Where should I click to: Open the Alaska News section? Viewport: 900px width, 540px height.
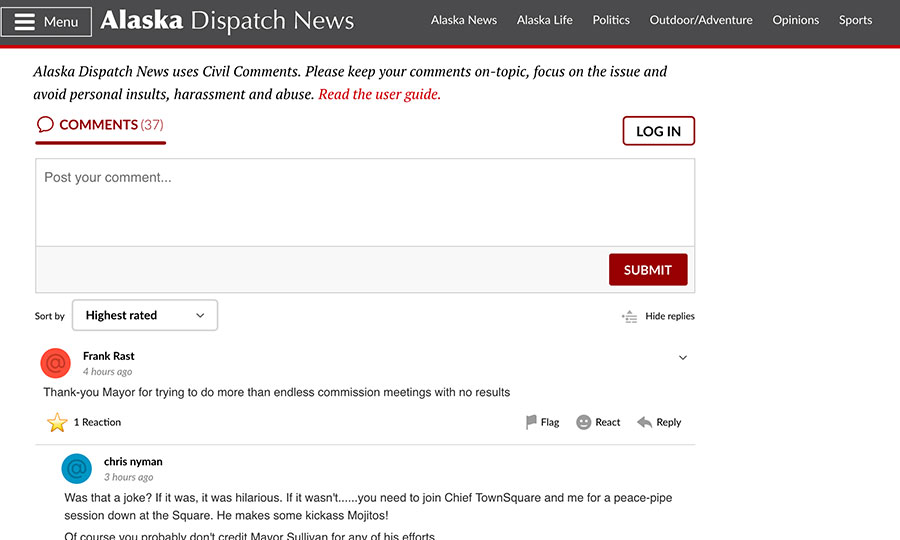point(464,20)
